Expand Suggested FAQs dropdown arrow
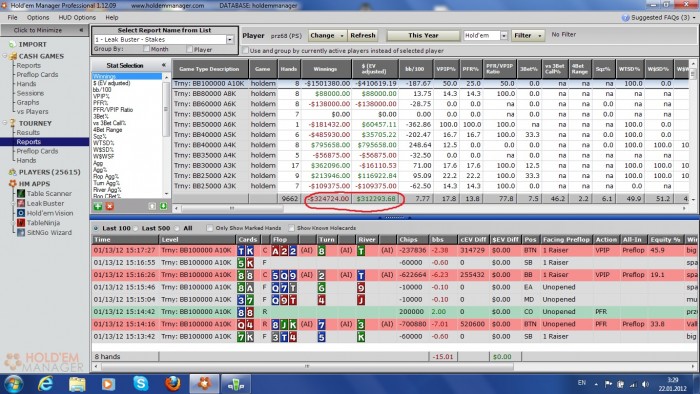This screenshot has width=700, height=394. point(695,18)
